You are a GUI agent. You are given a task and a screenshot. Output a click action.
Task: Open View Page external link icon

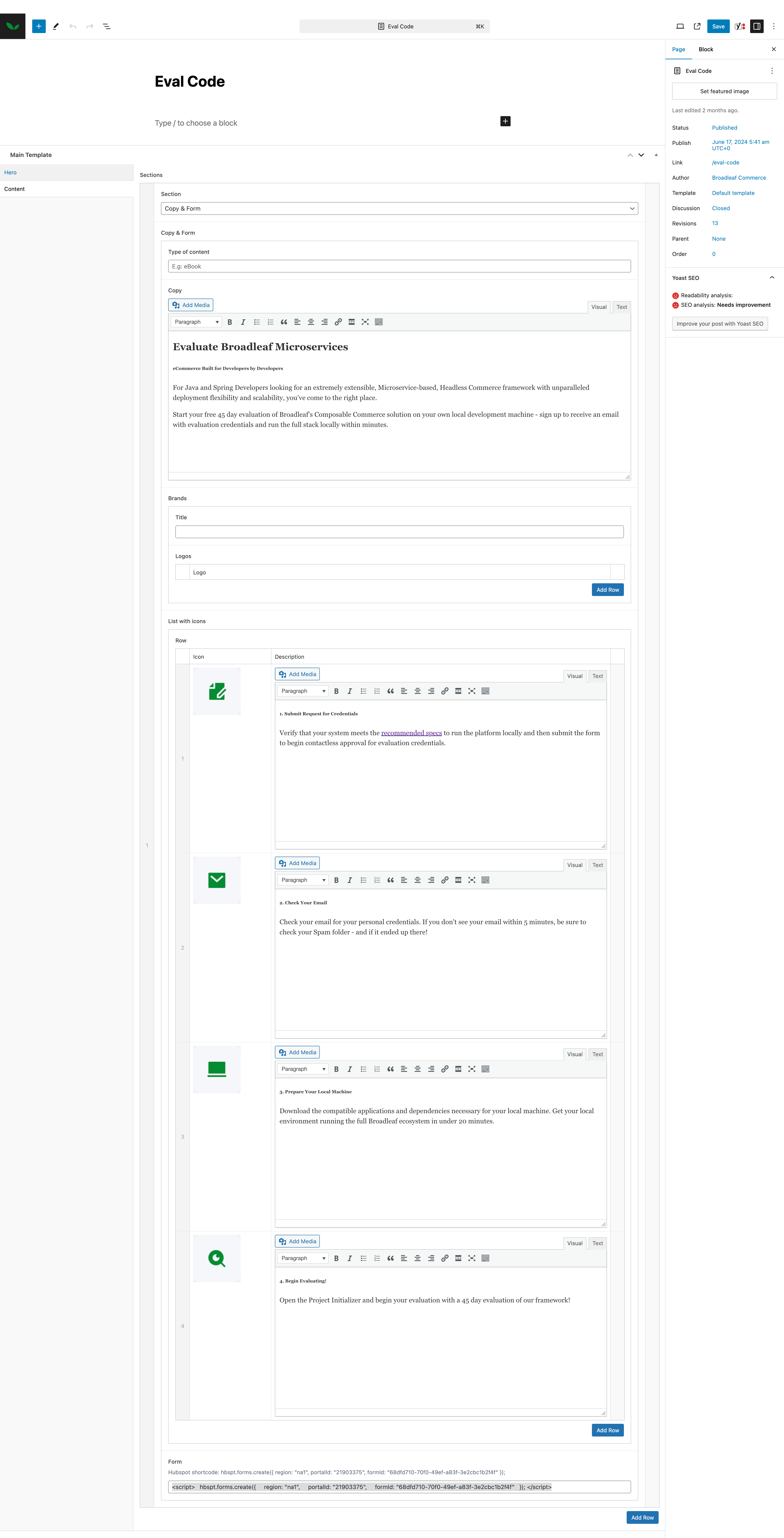[x=697, y=26]
